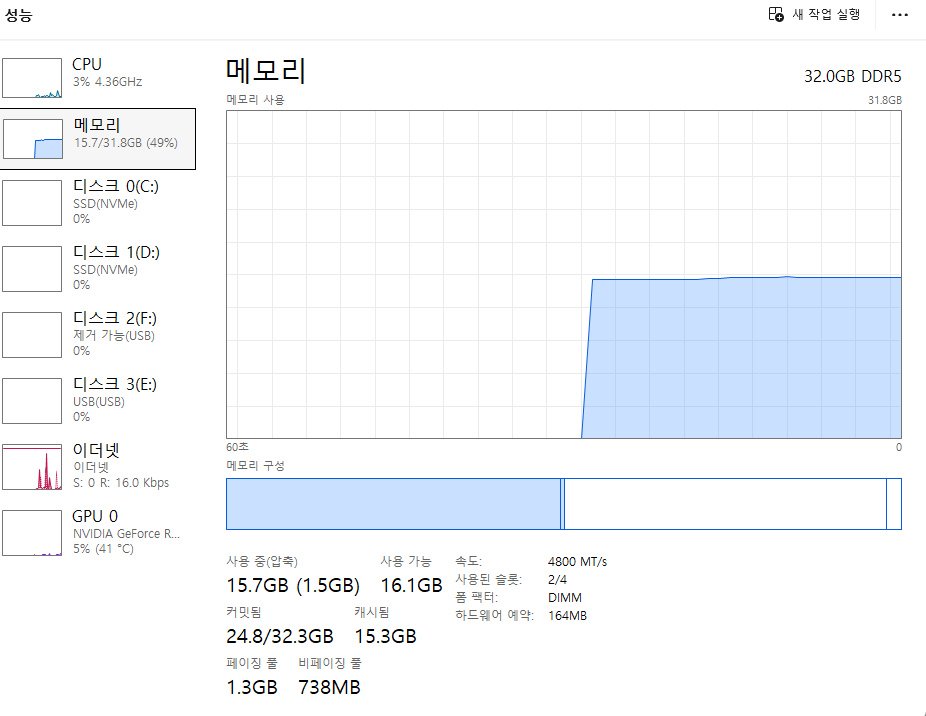Screen dimensions: 926x716
Task: Click the 16.1GB available value
Action: [x=412, y=585]
